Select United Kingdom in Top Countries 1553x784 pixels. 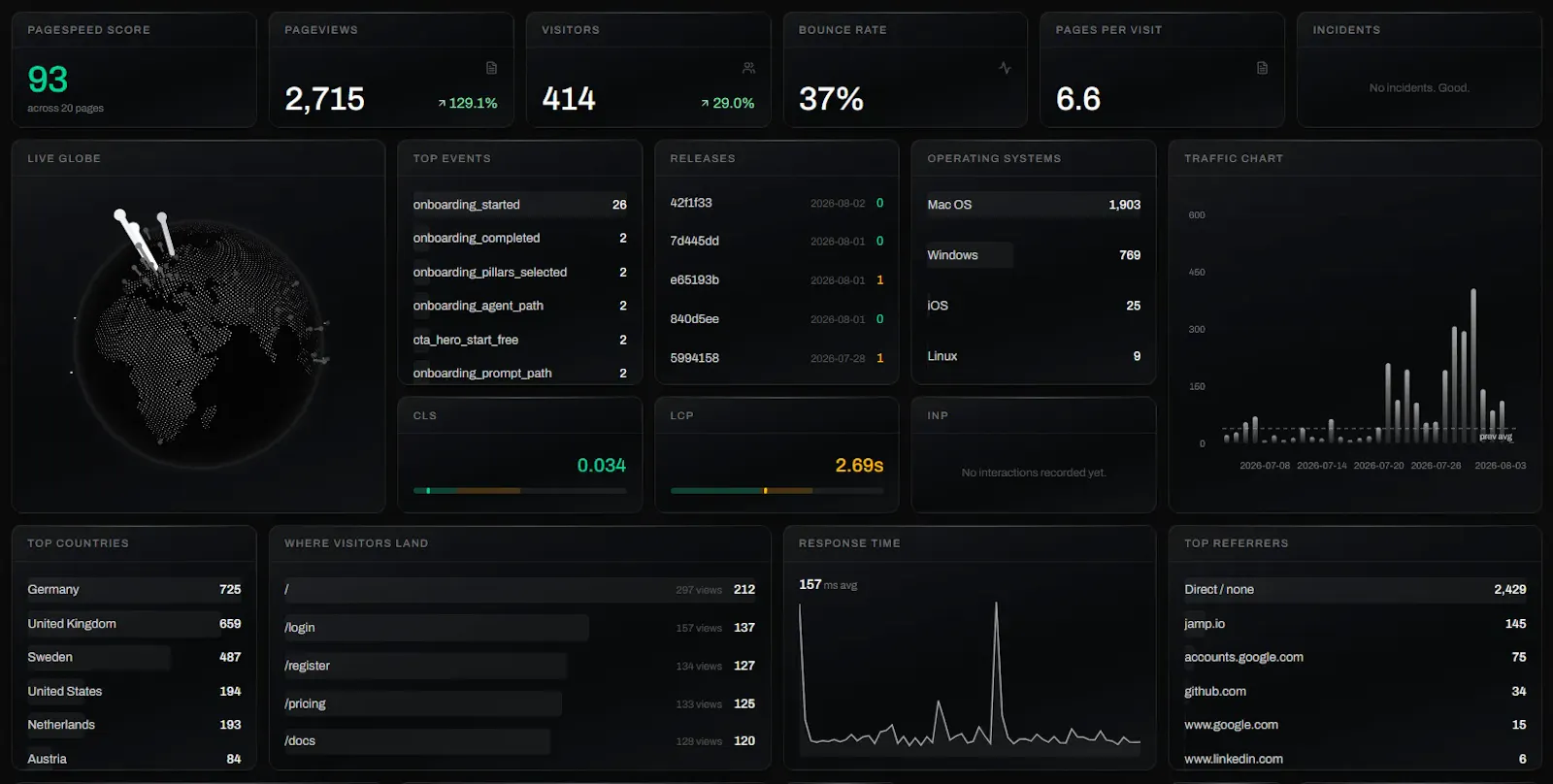[x=134, y=624]
